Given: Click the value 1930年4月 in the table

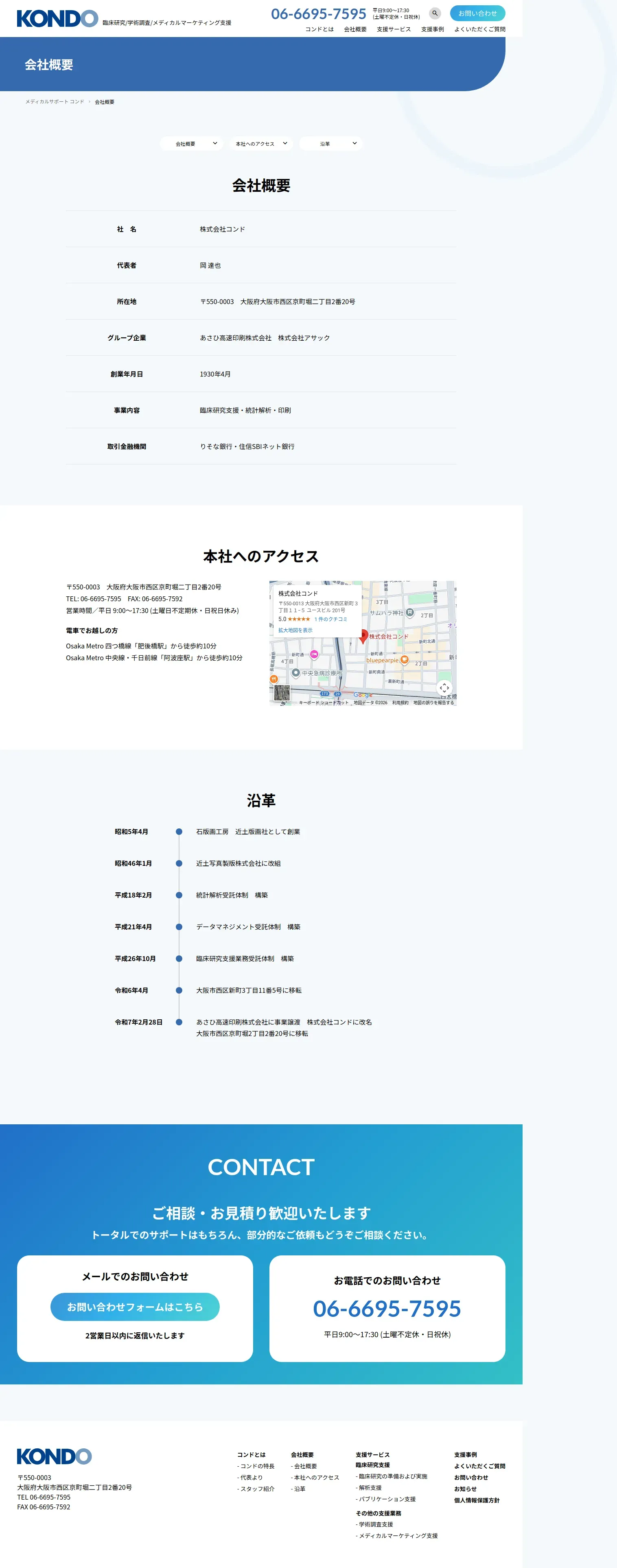Looking at the screenshot, I should coord(215,374).
